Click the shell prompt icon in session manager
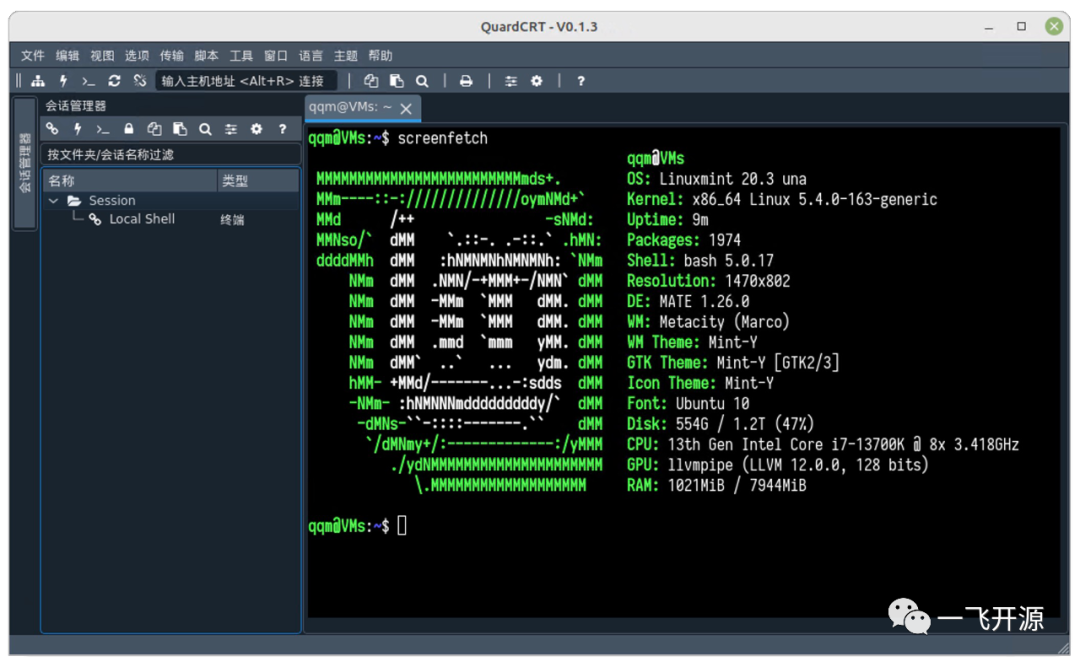Screen dimensions: 1080x667 pos(103,129)
